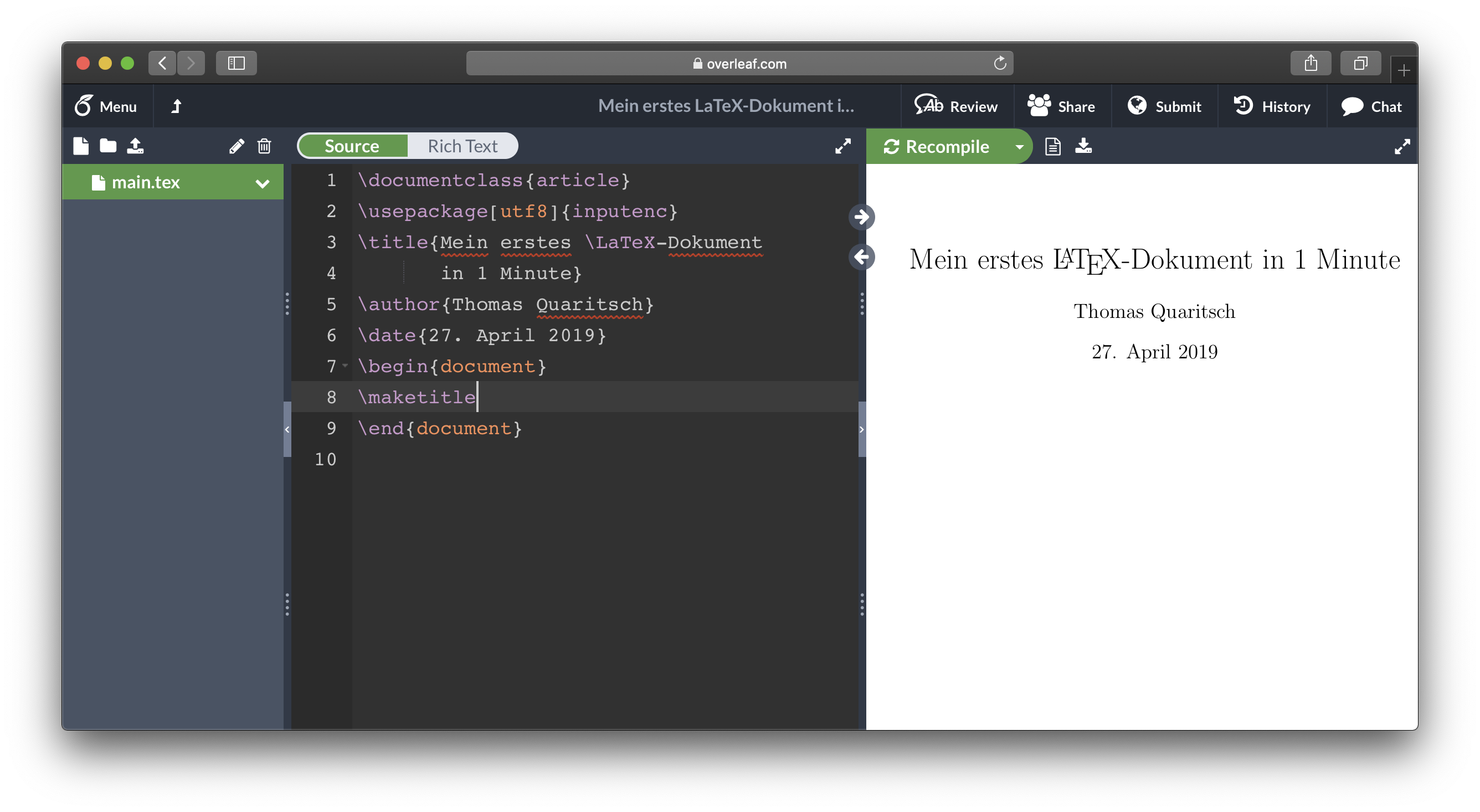
Task: Click line 6 \date text
Action: [x=482, y=336]
